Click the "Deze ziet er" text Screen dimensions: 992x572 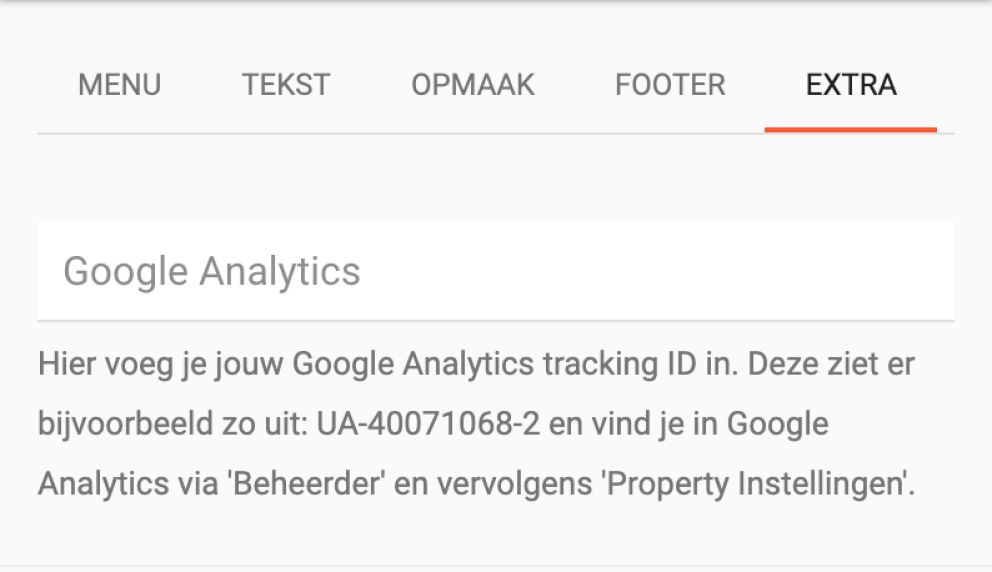point(831,364)
